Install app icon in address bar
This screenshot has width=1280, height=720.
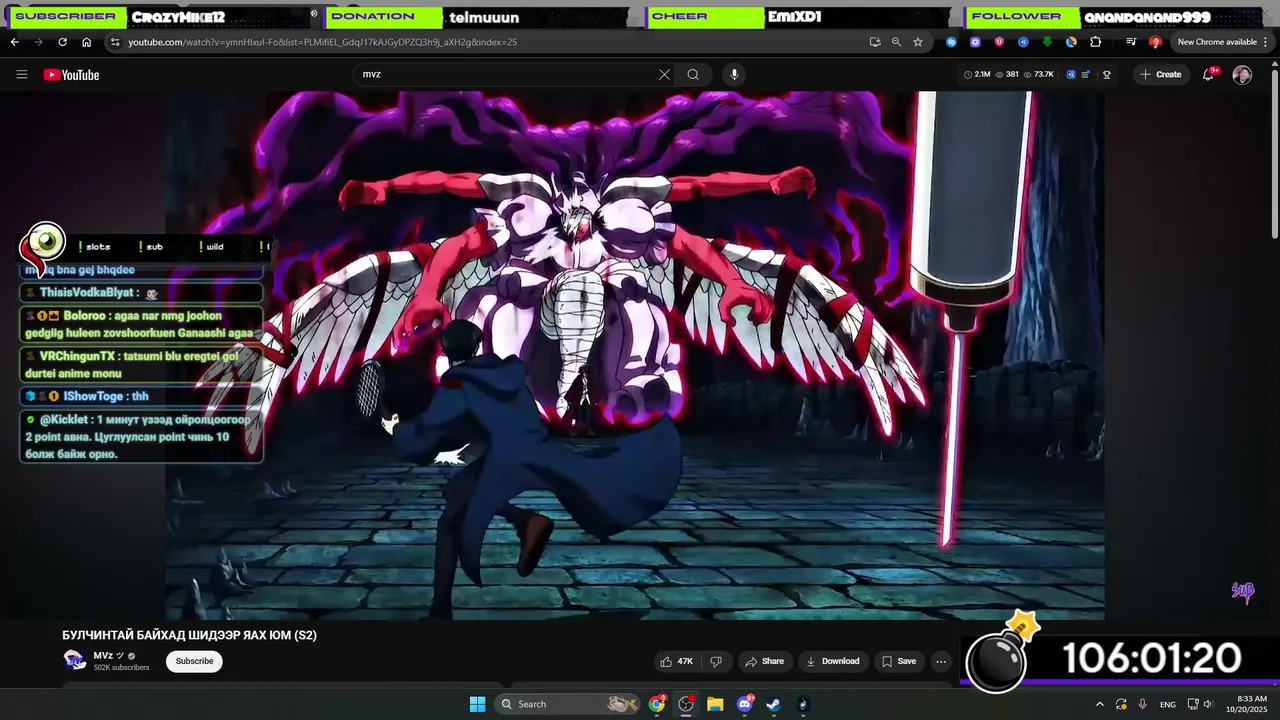[874, 42]
